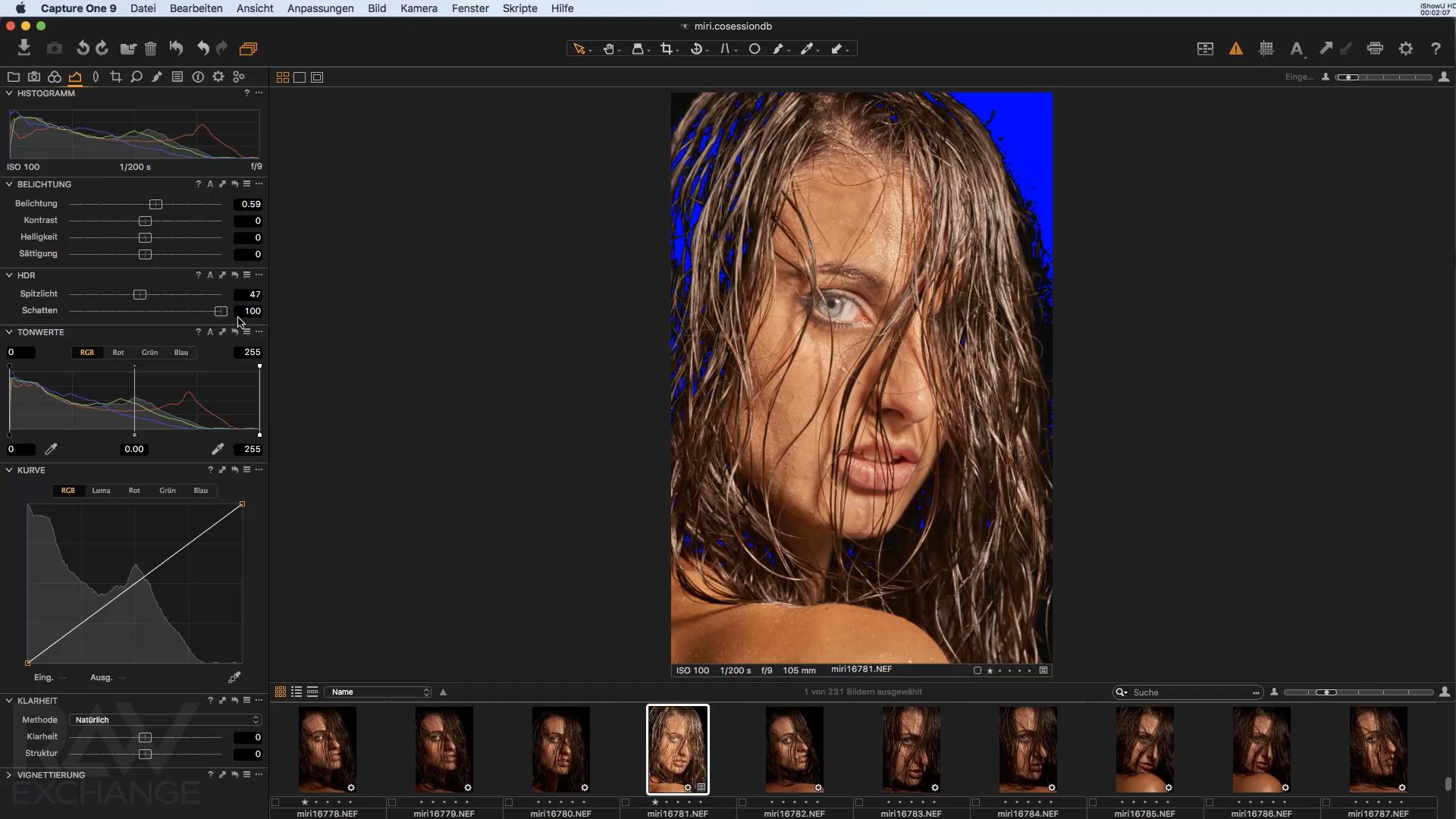
Task: Open the Library tool tab
Action: 13,77
